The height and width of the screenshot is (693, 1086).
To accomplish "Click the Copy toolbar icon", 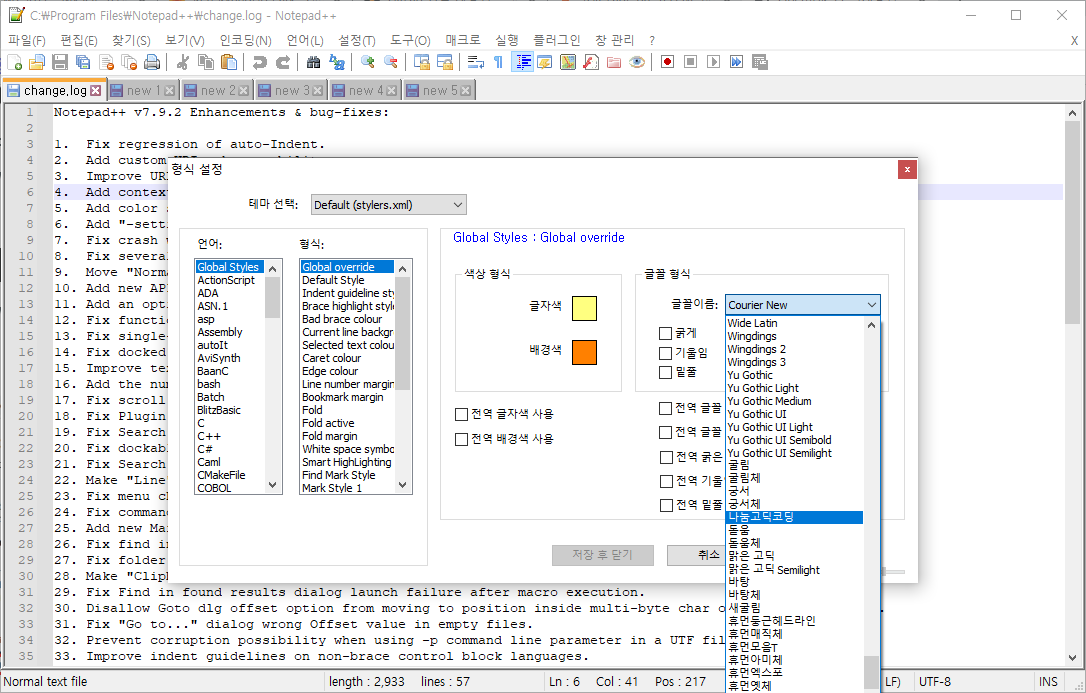I will click(206, 62).
